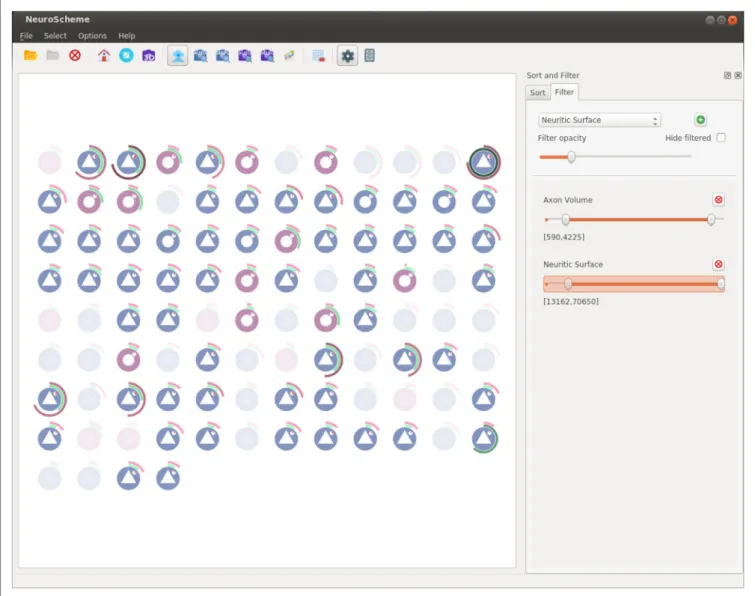This screenshot has height=596, width=755.
Task: Add a filter with green plus button
Action: coord(701,120)
